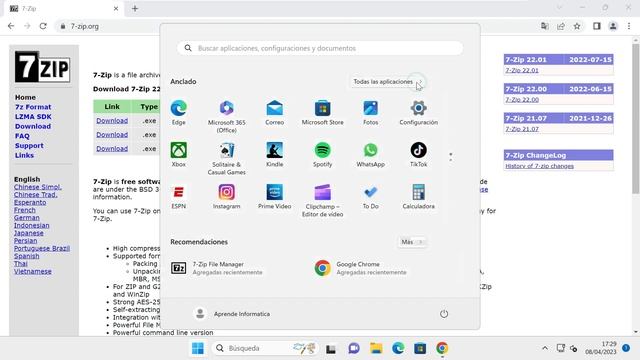Image resolution: width=640 pixels, height=360 pixels.
Task: Expand recommendations with Más button
Action: click(412, 242)
